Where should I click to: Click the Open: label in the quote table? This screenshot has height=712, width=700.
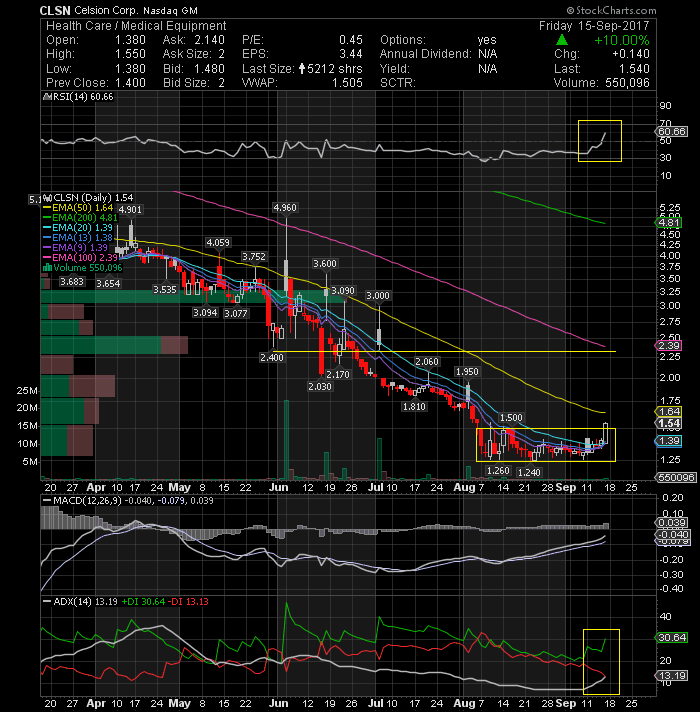pos(62,40)
